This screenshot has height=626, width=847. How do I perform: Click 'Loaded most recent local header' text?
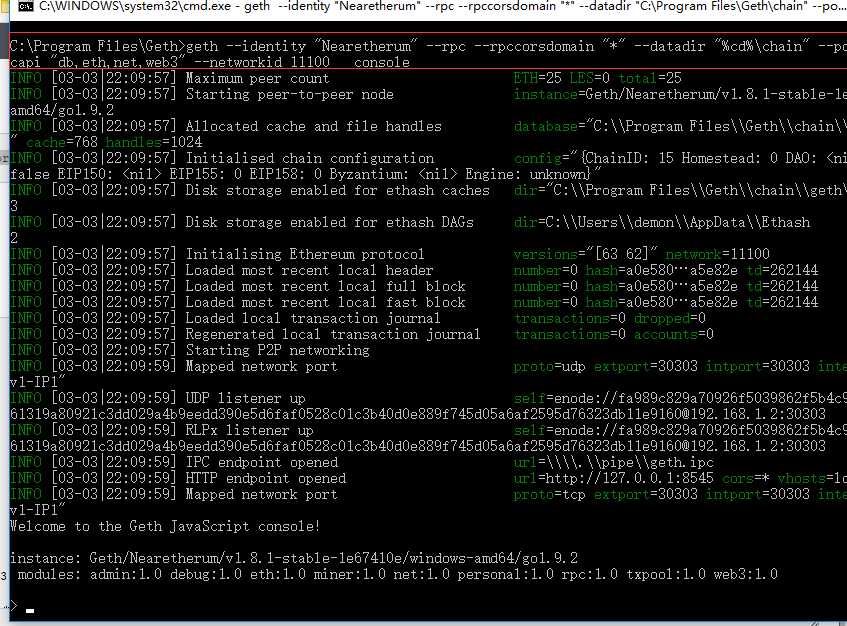[310, 270]
